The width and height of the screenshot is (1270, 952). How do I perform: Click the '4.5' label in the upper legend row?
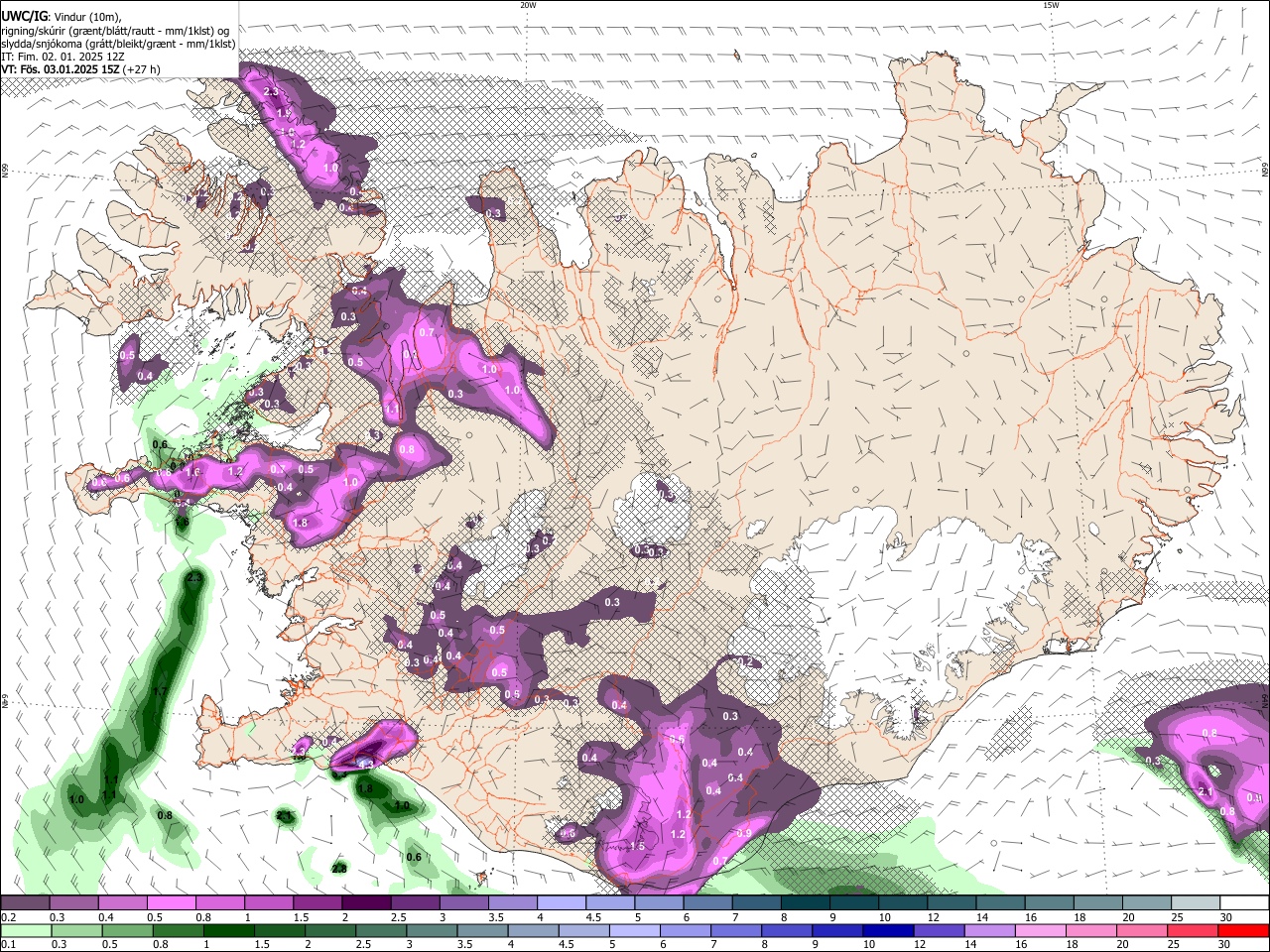pyautogui.click(x=593, y=917)
